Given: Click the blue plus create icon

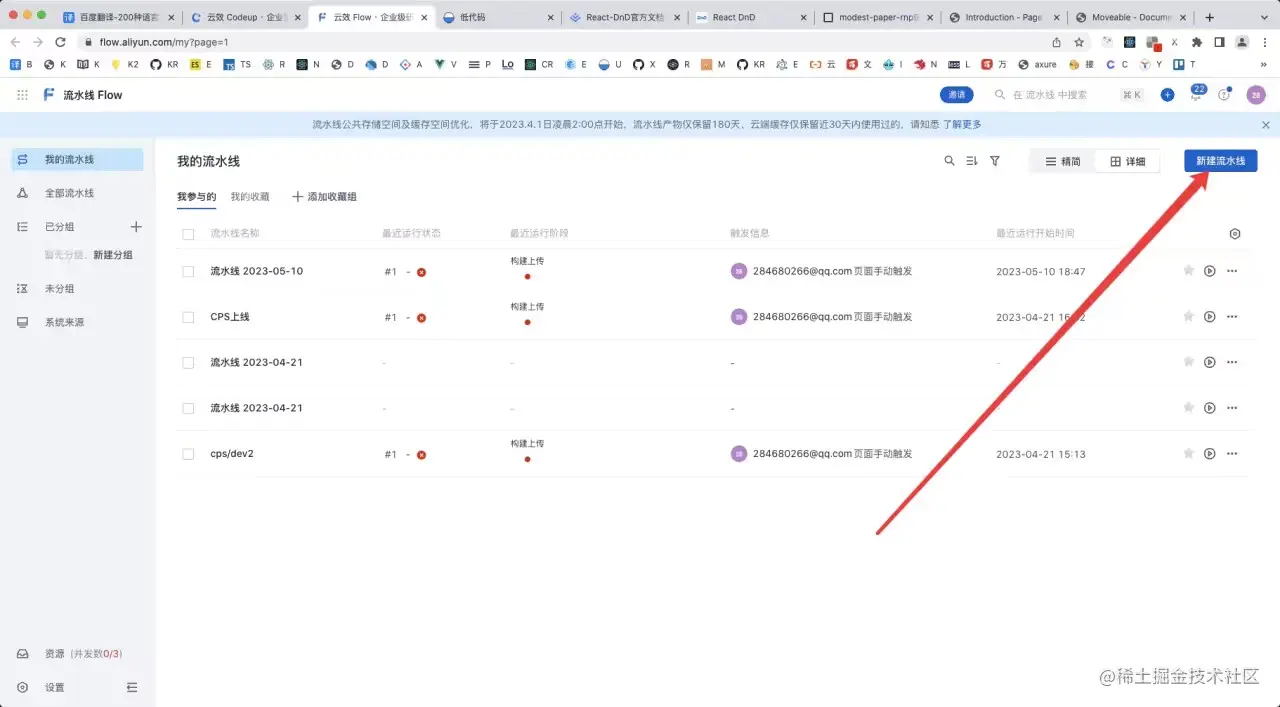Looking at the screenshot, I should click(1167, 95).
